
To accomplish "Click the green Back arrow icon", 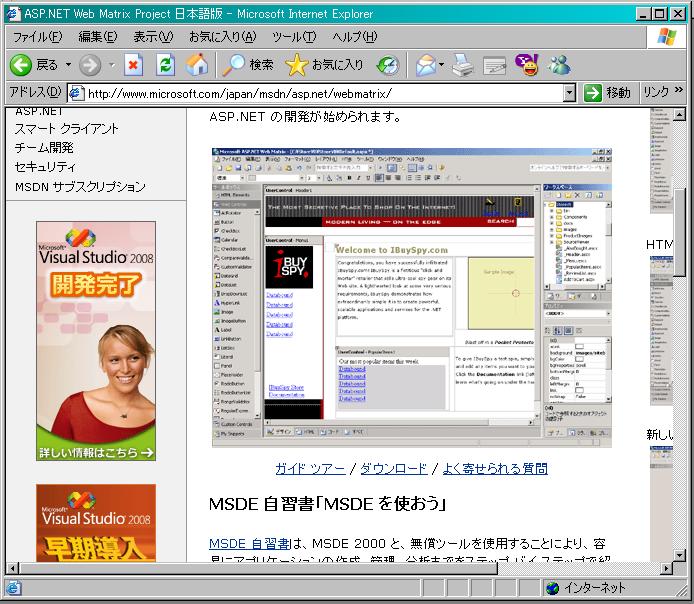I will click(20, 65).
